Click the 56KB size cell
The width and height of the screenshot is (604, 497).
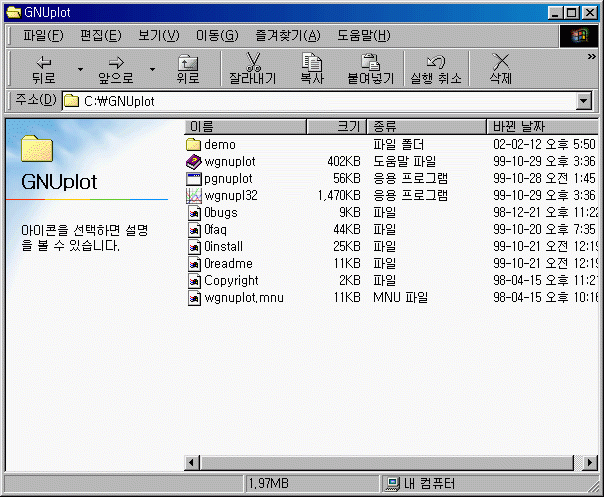tap(347, 178)
